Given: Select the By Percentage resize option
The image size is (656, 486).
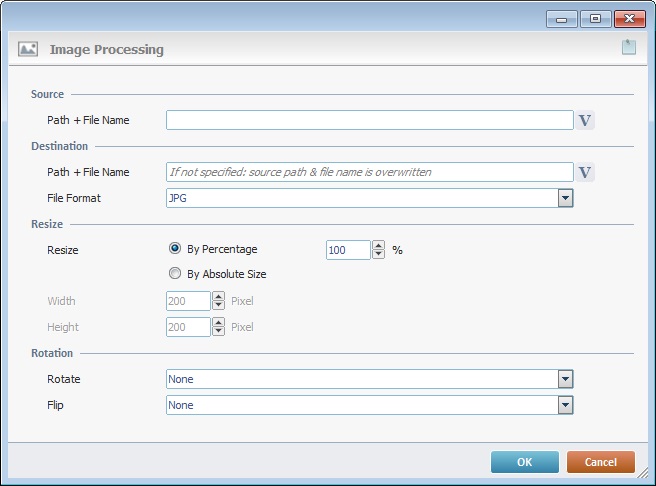Looking at the screenshot, I should [x=176, y=249].
